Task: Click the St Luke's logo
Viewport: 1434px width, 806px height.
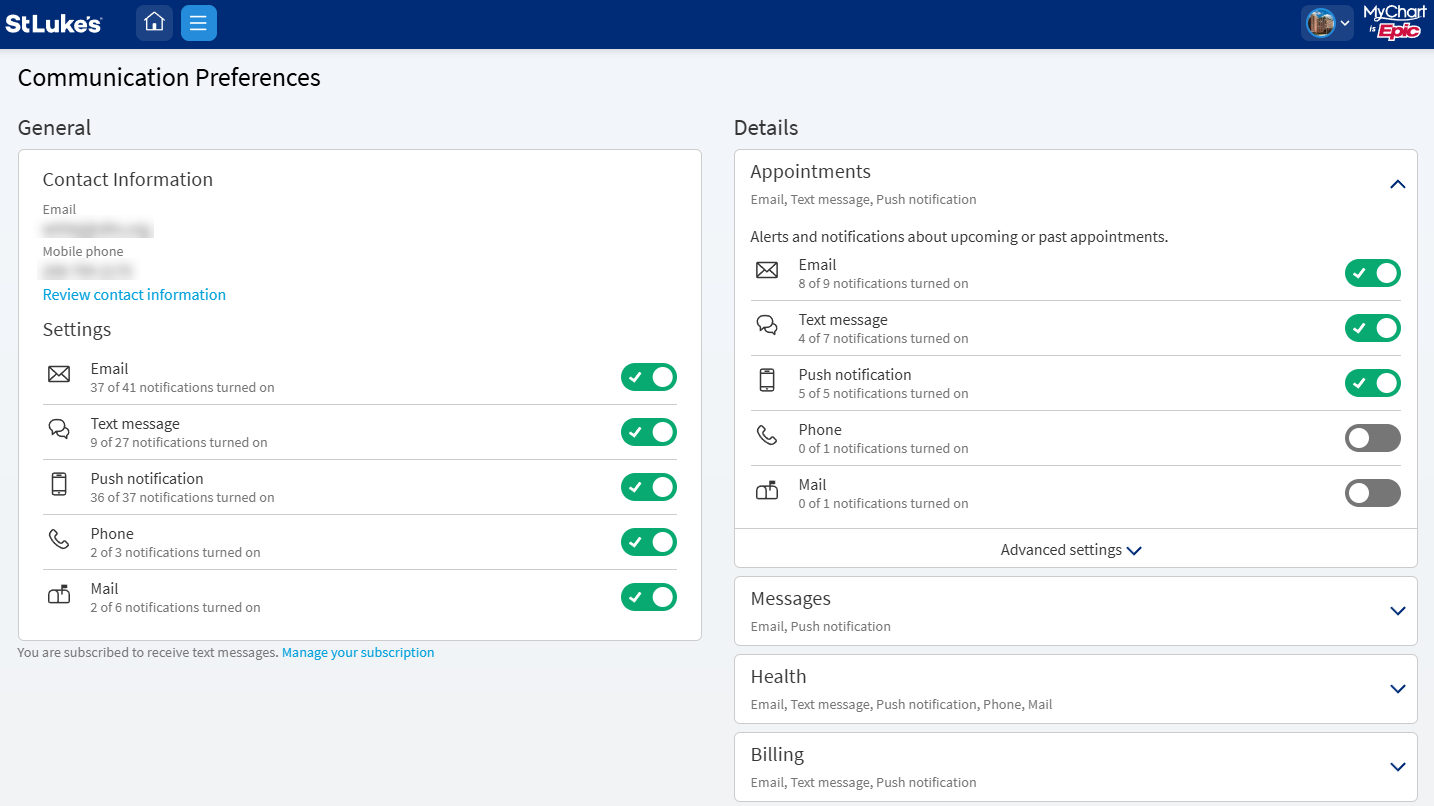Action: (54, 23)
